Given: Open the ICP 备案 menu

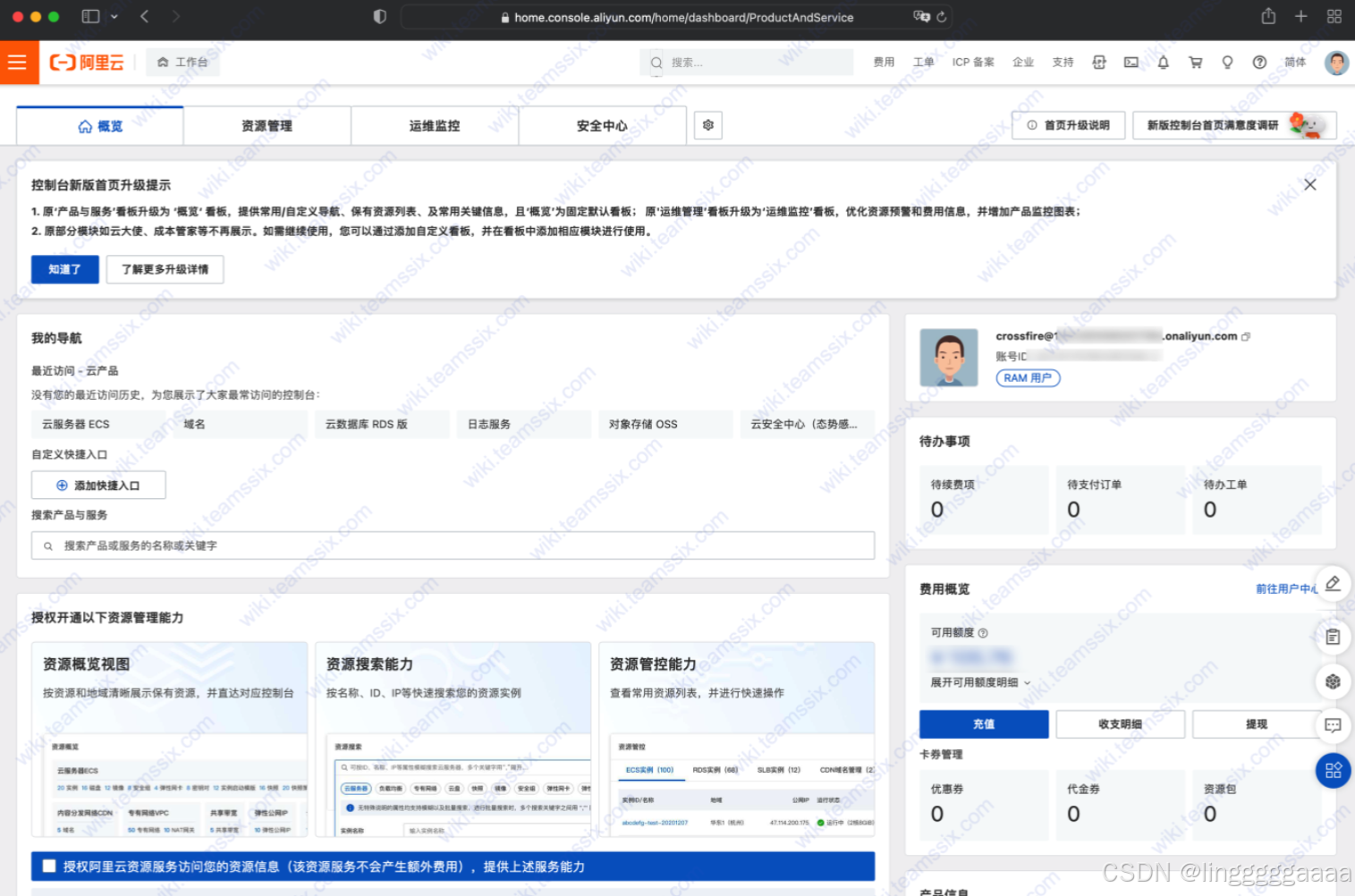Looking at the screenshot, I should pyautogui.click(x=973, y=63).
